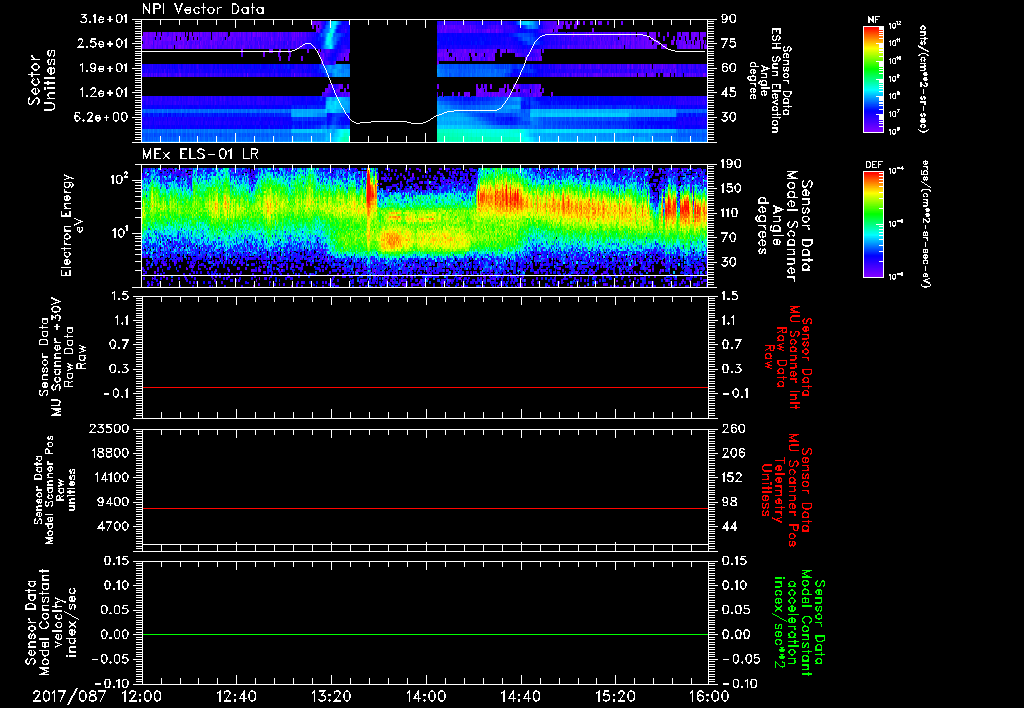
Task: Click the 16:00 time axis label
Action: [x=709, y=696]
